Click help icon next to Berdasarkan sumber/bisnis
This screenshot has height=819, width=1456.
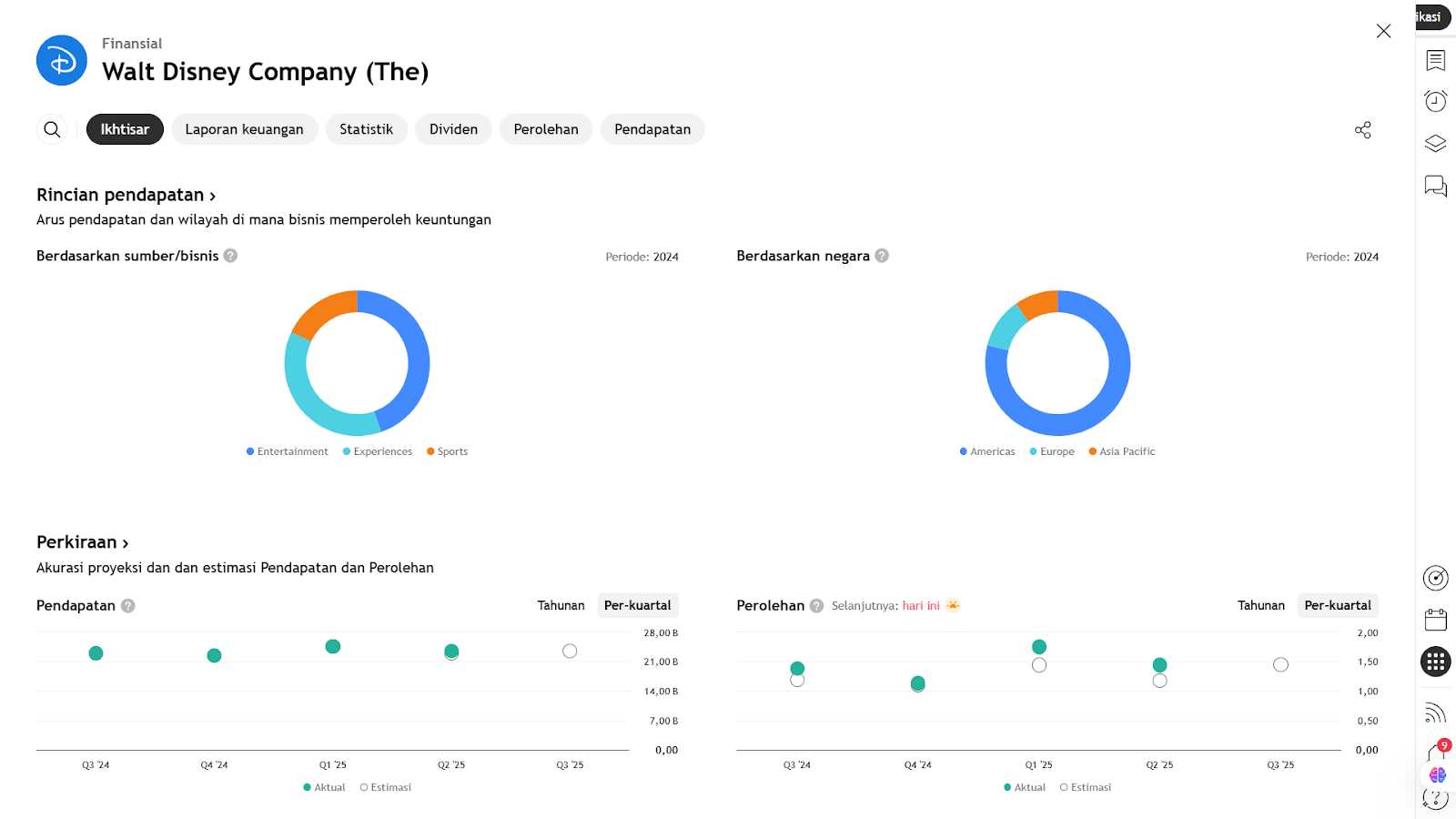pyautogui.click(x=231, y=256)
